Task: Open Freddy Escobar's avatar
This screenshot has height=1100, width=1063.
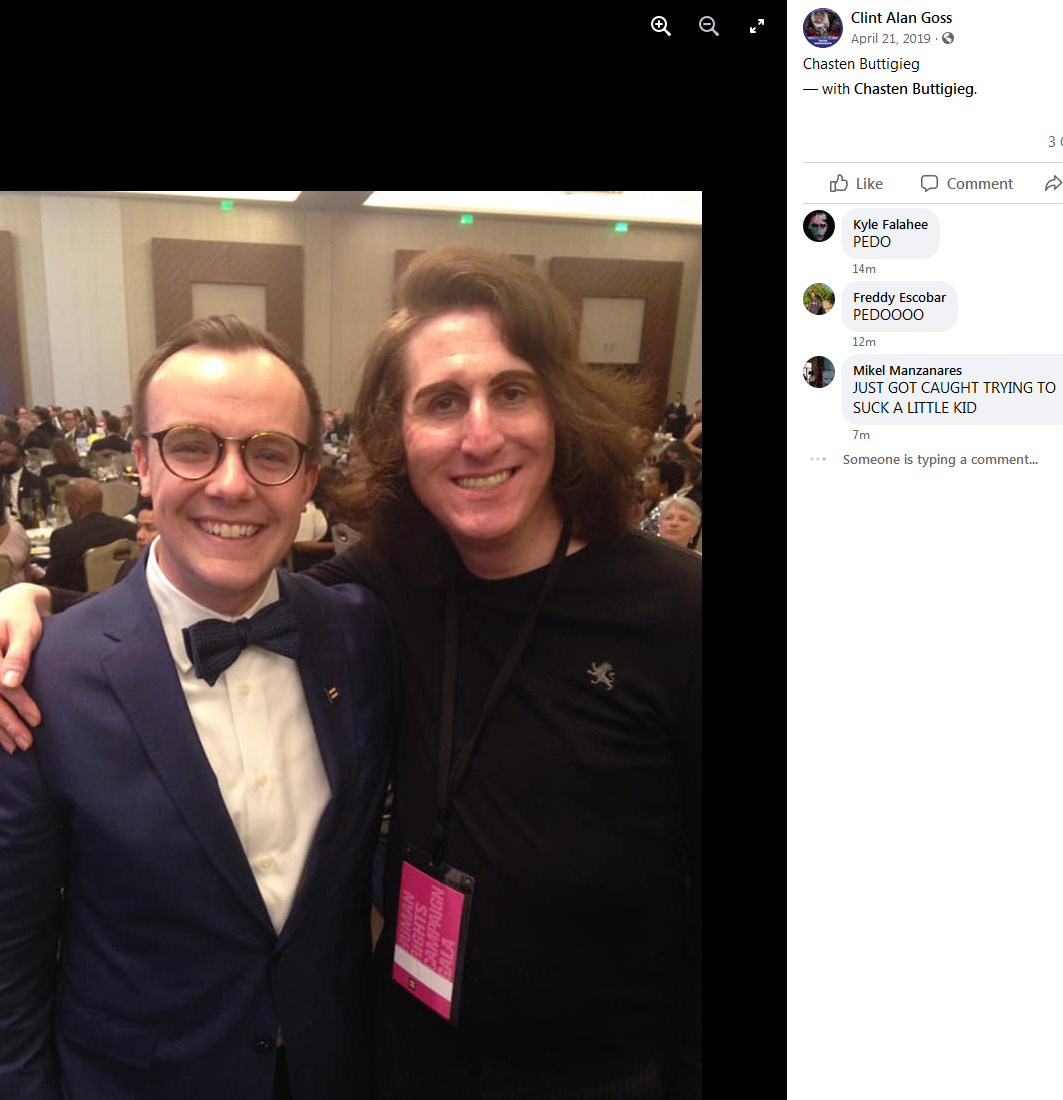Action: coord(819,299)
